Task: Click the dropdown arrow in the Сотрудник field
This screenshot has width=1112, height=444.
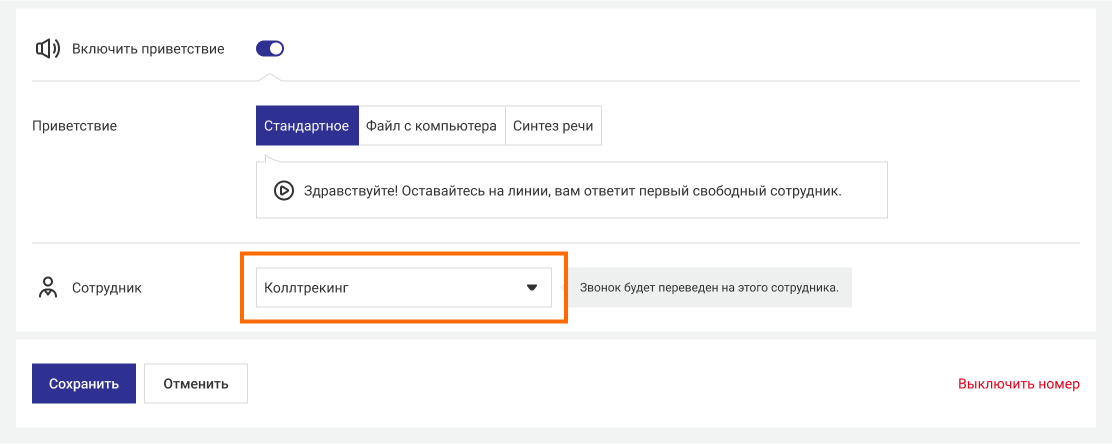Action: click(532, 288)
